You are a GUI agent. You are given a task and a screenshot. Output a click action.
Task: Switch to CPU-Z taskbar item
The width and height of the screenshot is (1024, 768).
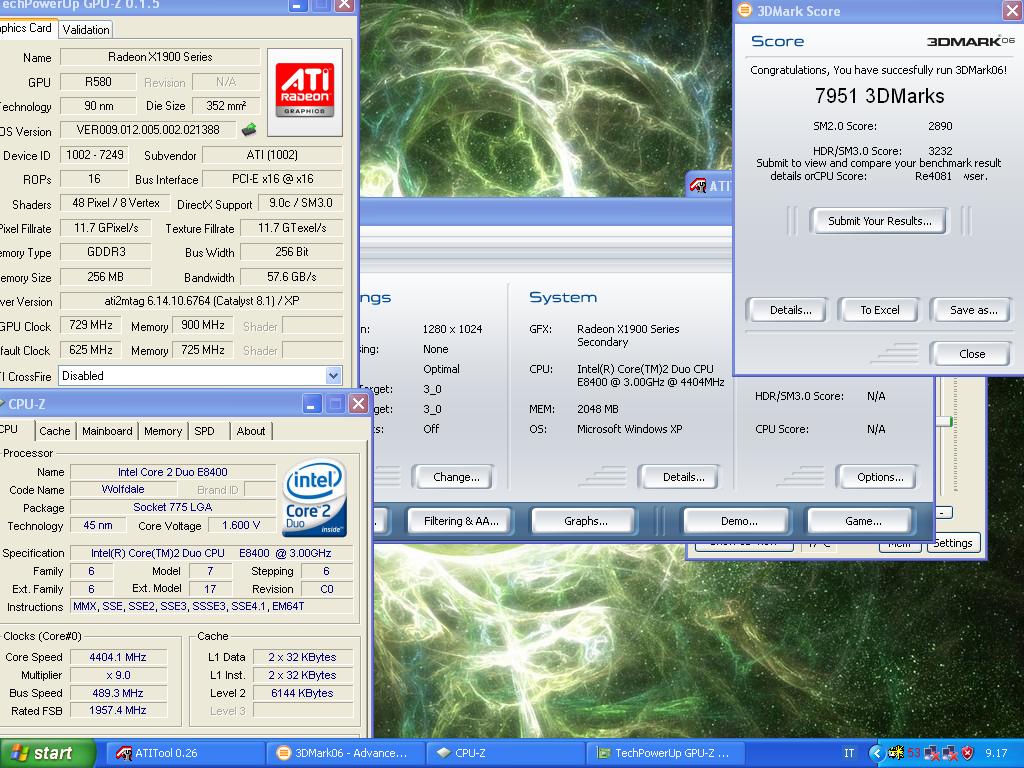(x=504, y=753)
